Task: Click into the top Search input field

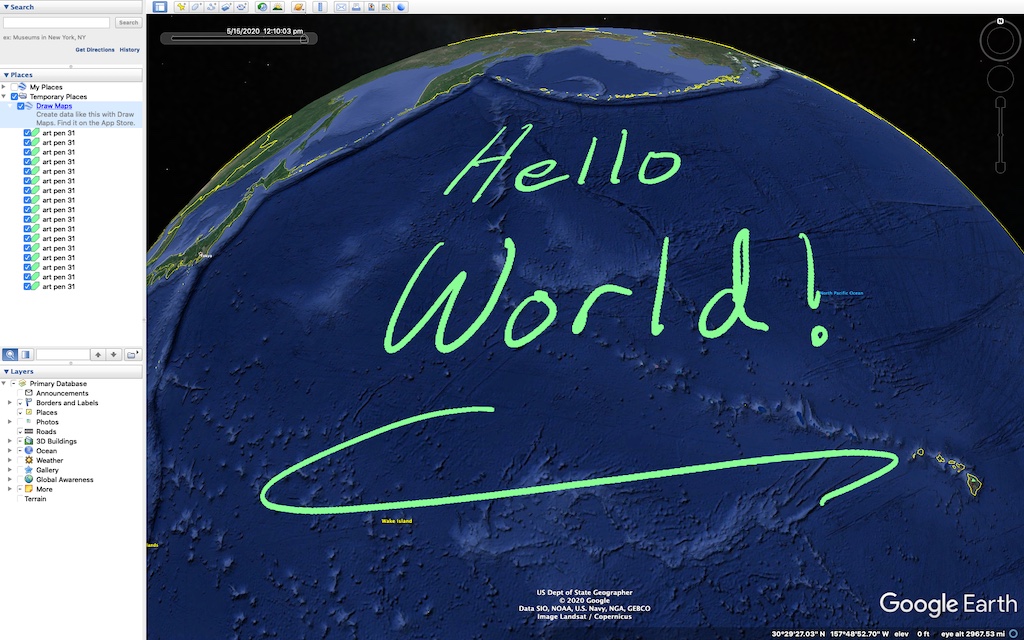Action: click(x=56, y=23)
